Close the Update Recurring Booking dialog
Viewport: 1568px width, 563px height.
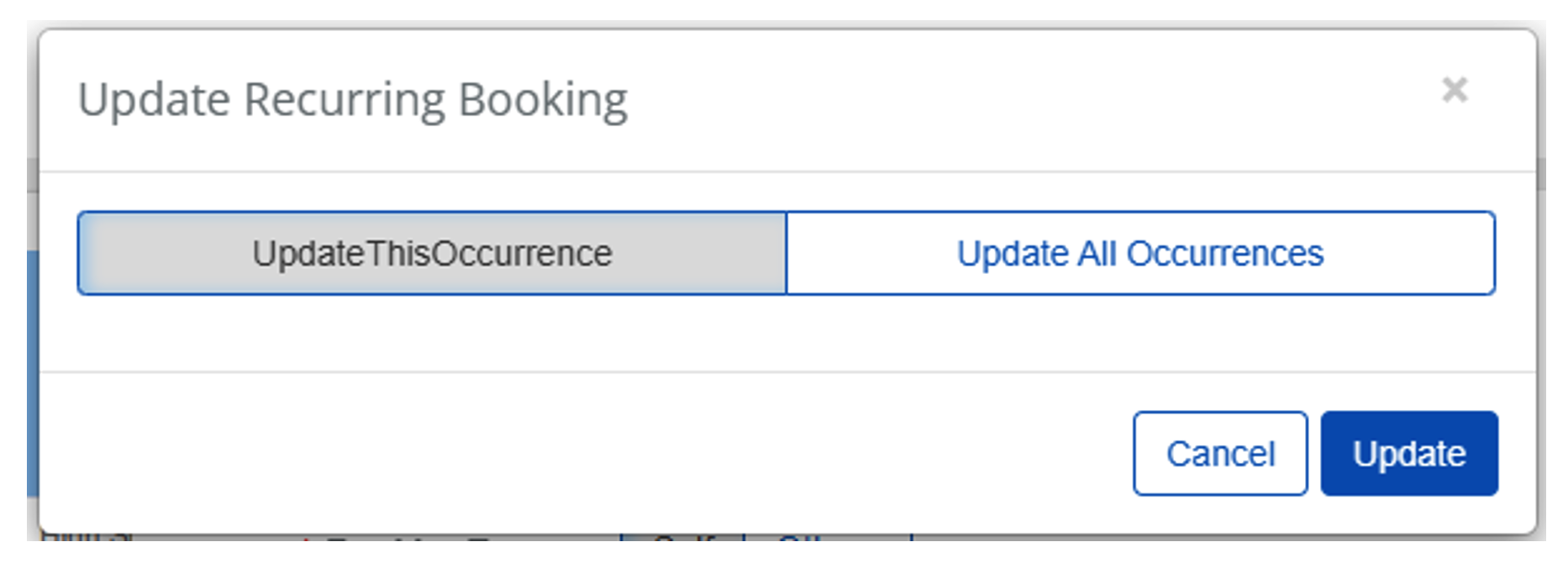(x=1453, y=90)
